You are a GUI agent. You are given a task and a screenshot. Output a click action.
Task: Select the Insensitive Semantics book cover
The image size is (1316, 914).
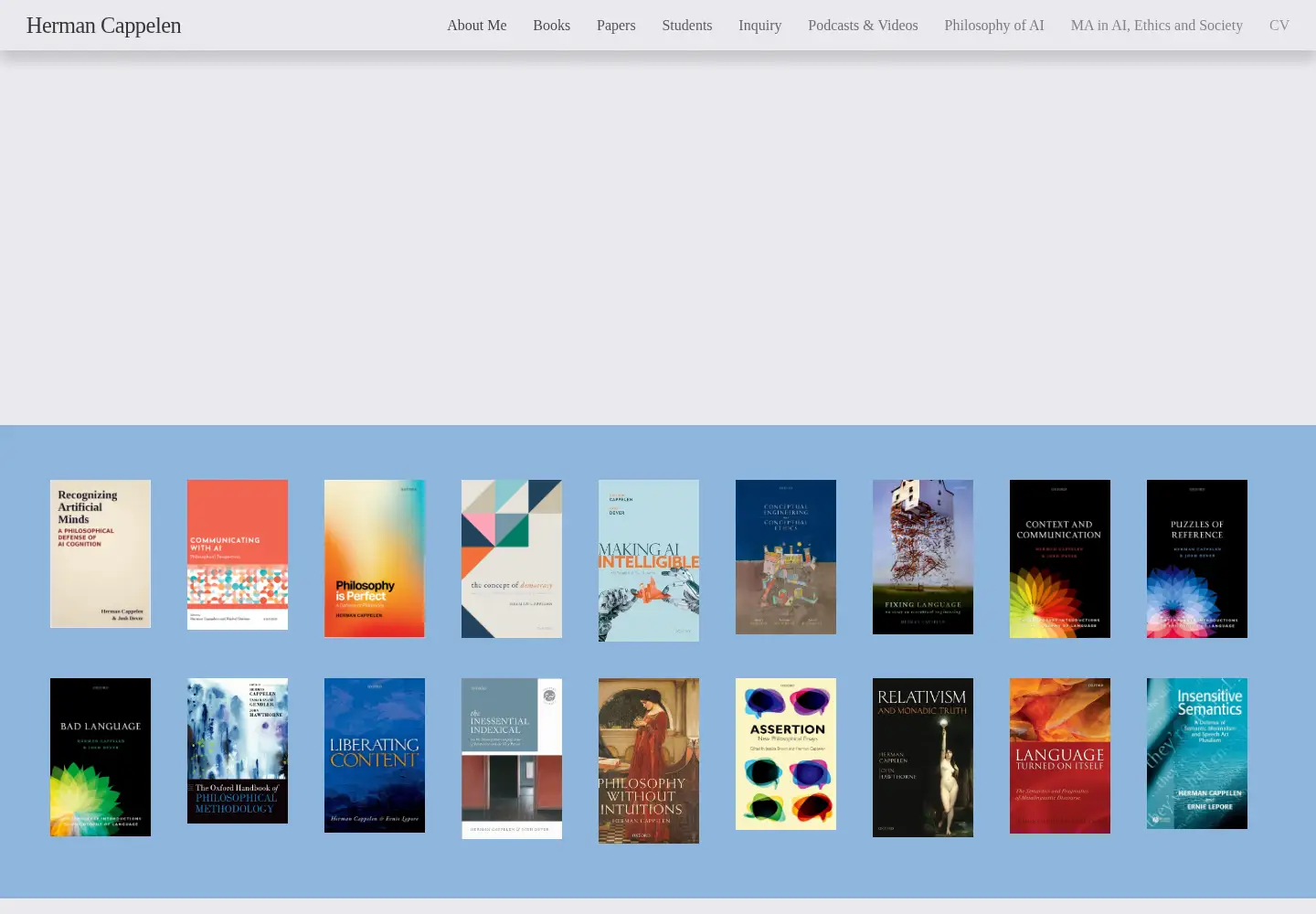tap(1197, 753)
